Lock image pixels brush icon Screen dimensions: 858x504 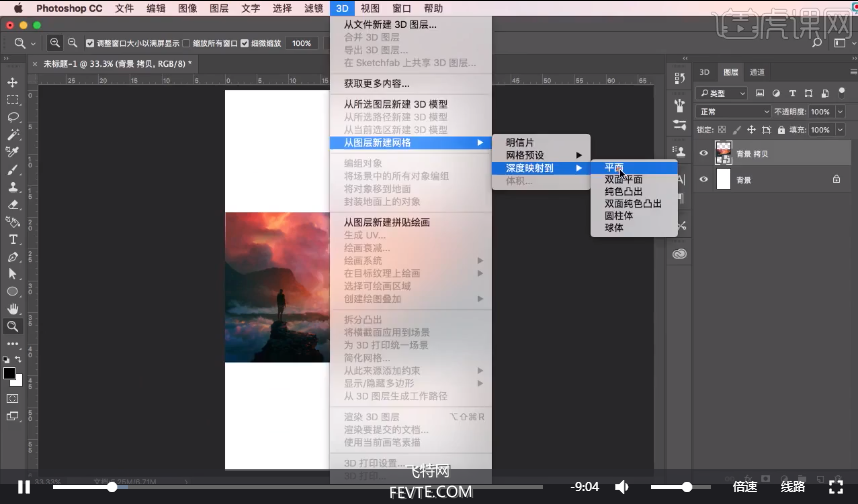[737, 130]
